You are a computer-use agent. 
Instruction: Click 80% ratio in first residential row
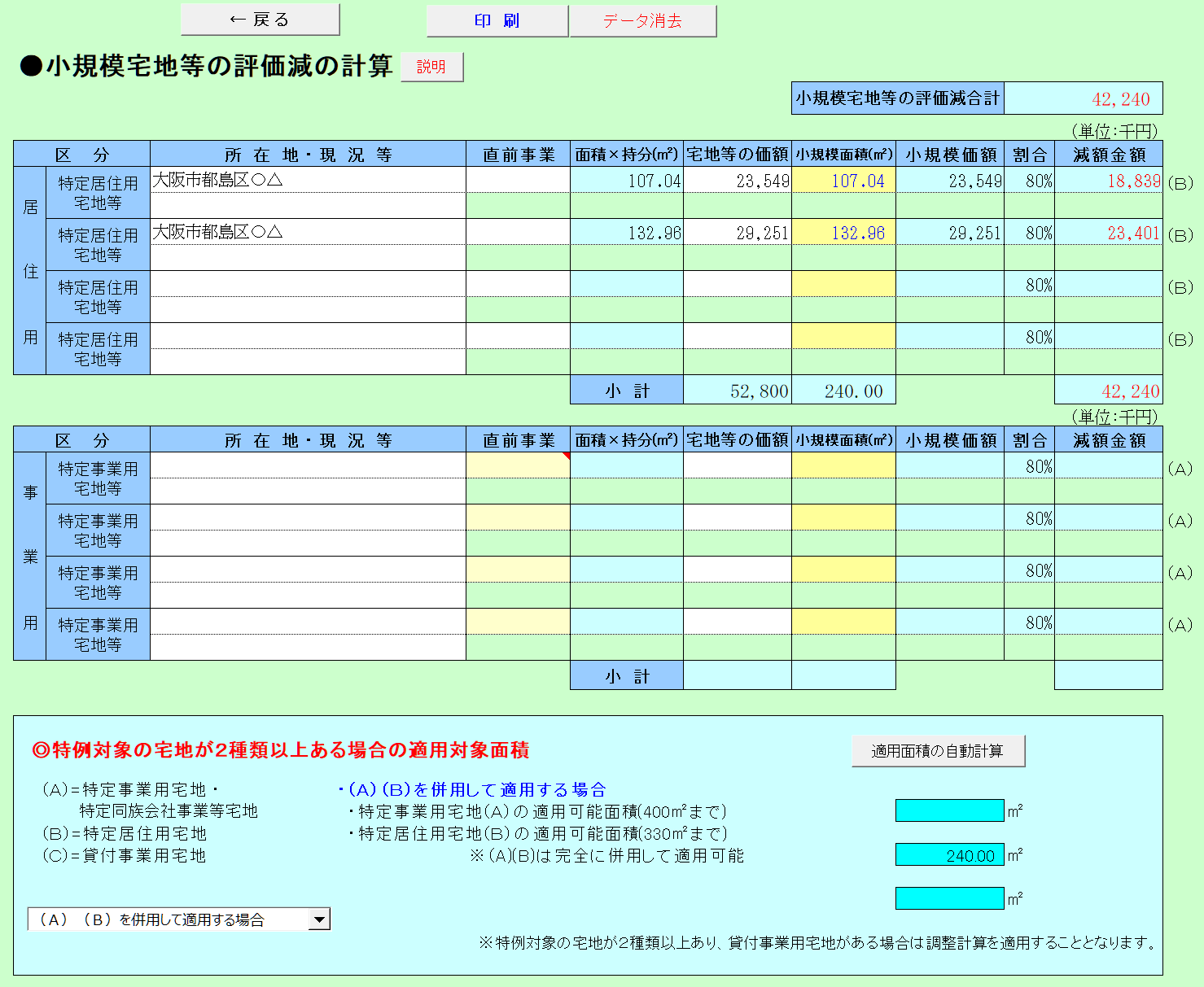[x=1030, y=180]
